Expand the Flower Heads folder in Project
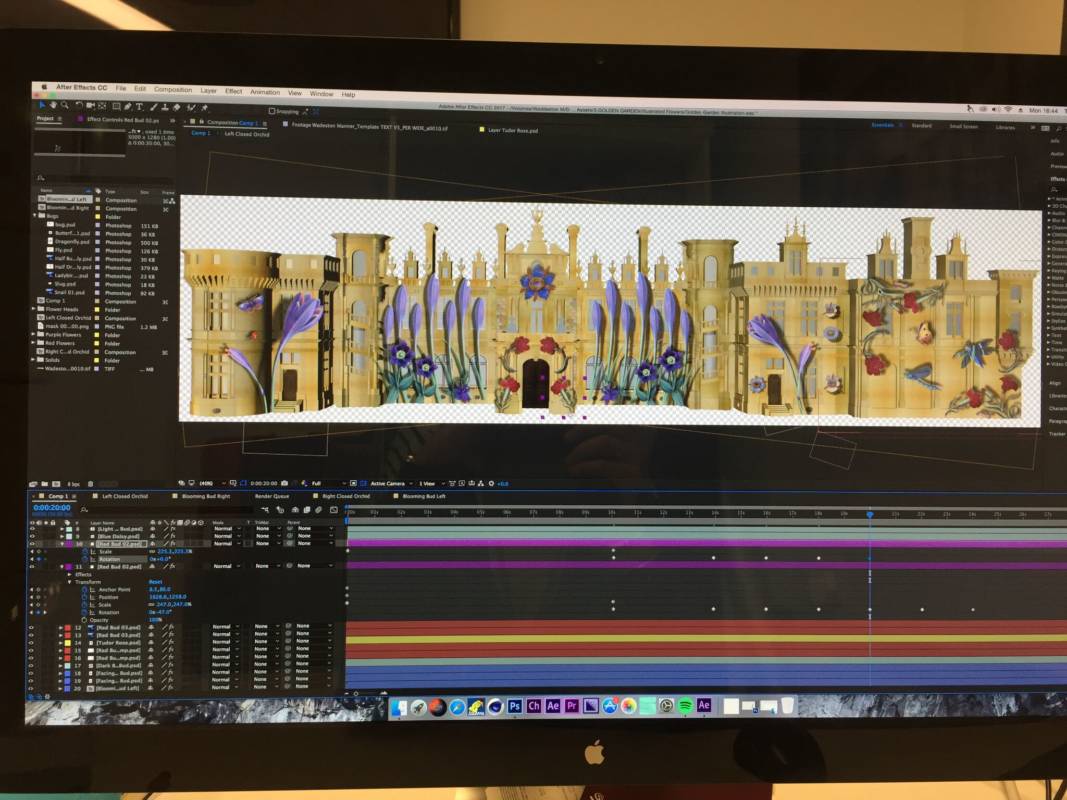This screenshot has height=800, width=1067. (x=36, y=309)
